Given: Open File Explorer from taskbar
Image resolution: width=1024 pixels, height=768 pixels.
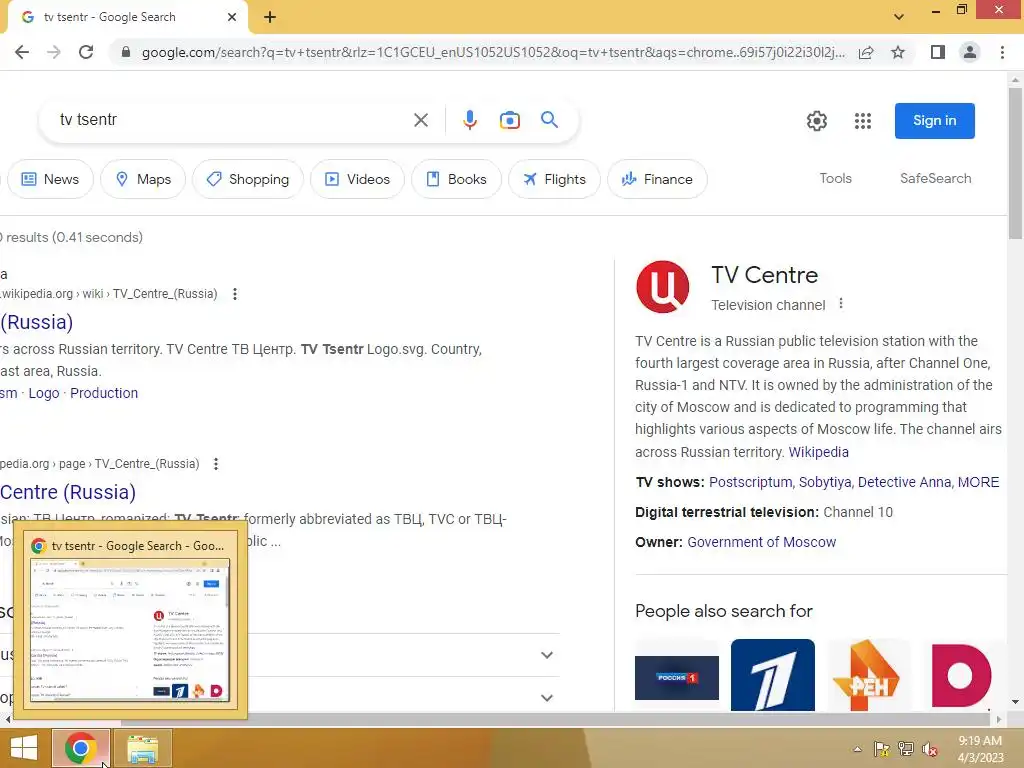Looking at the screenshot, I should pos(142,748).
